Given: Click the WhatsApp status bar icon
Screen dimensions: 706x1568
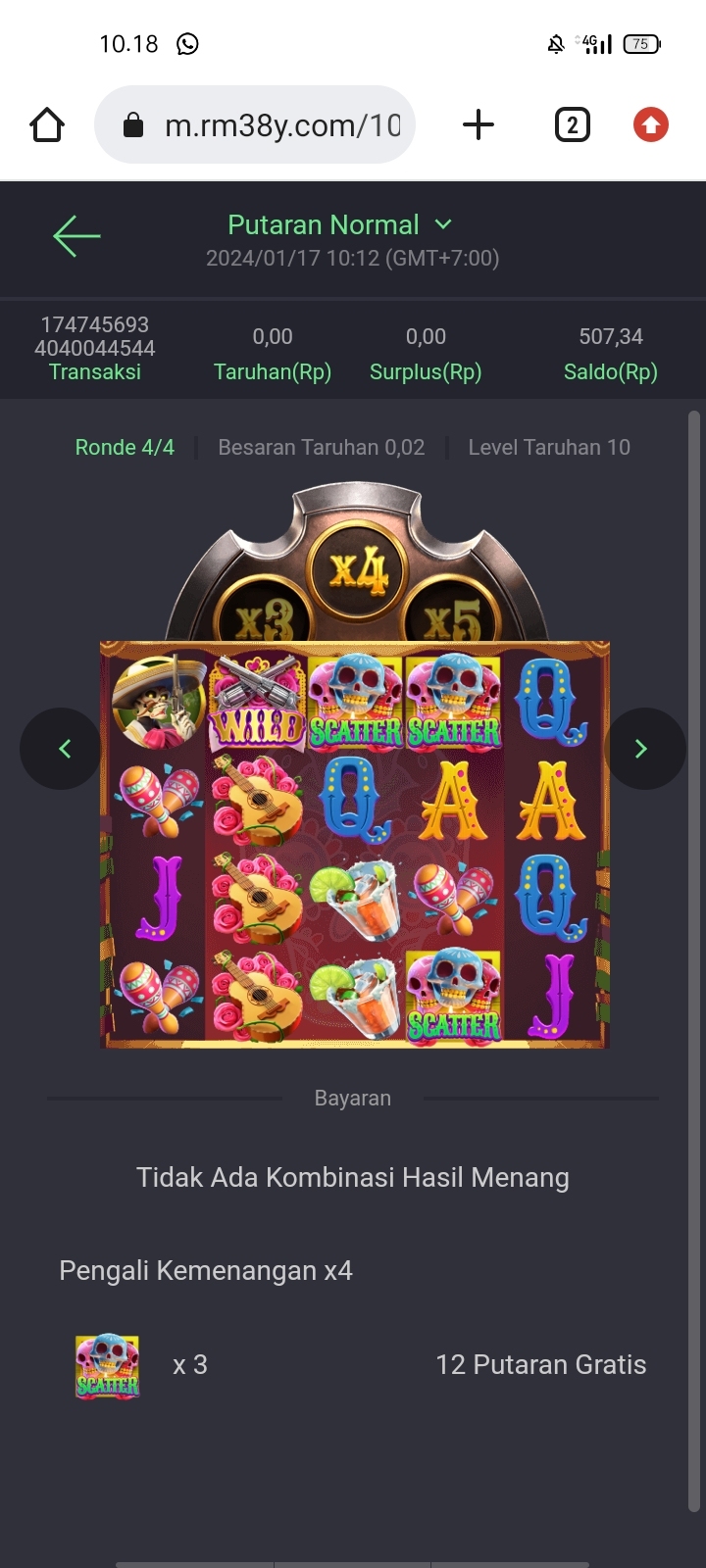Looking at the screenshot, I should click(x=187, y=44).
